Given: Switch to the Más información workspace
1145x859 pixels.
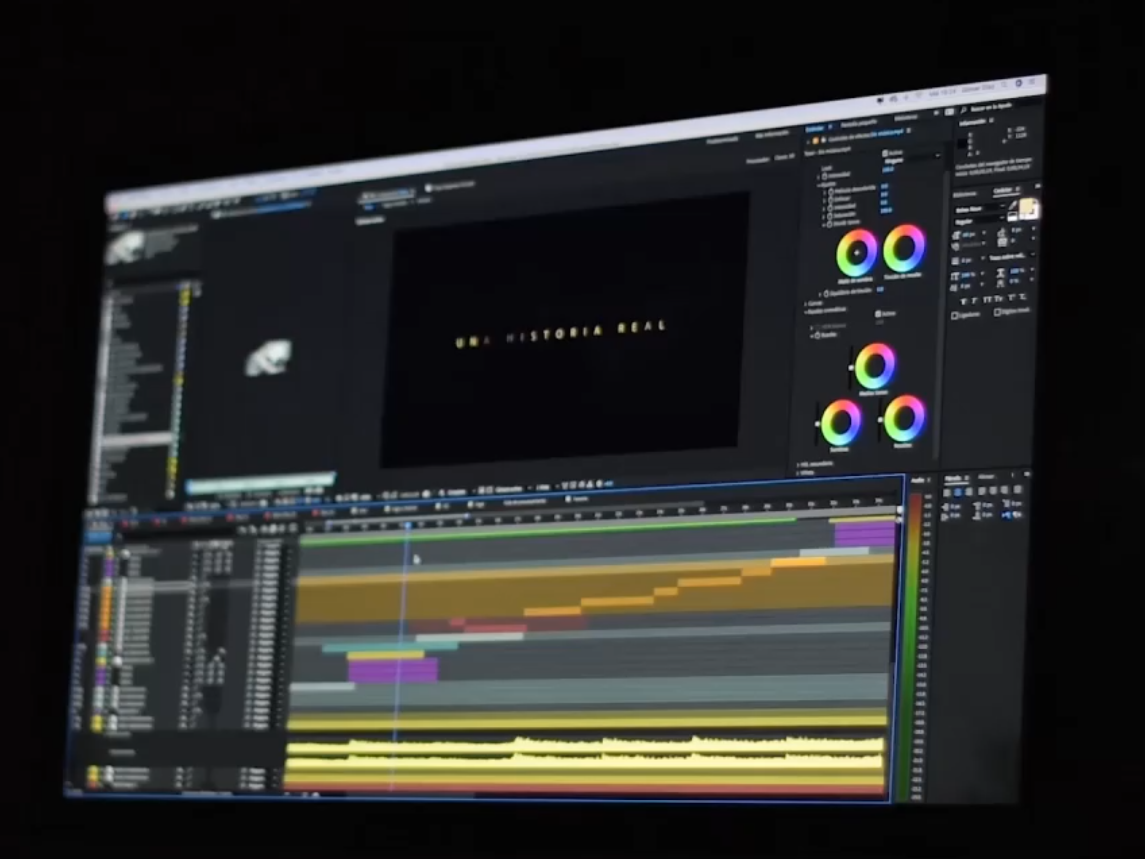Looking at the screenshot, I should tap(772, 134).
